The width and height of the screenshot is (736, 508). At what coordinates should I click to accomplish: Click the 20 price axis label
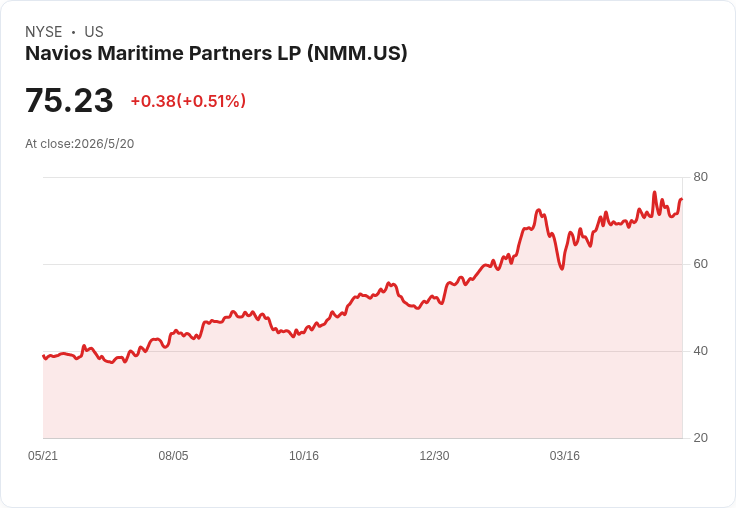point(700,438)
